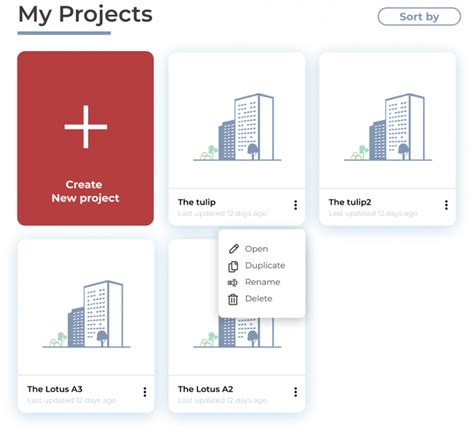Viewport: 474px width, 433px height.
Task: Click the plus icon on Create New project
Action: pyautogui.click(x=86, y=127)
